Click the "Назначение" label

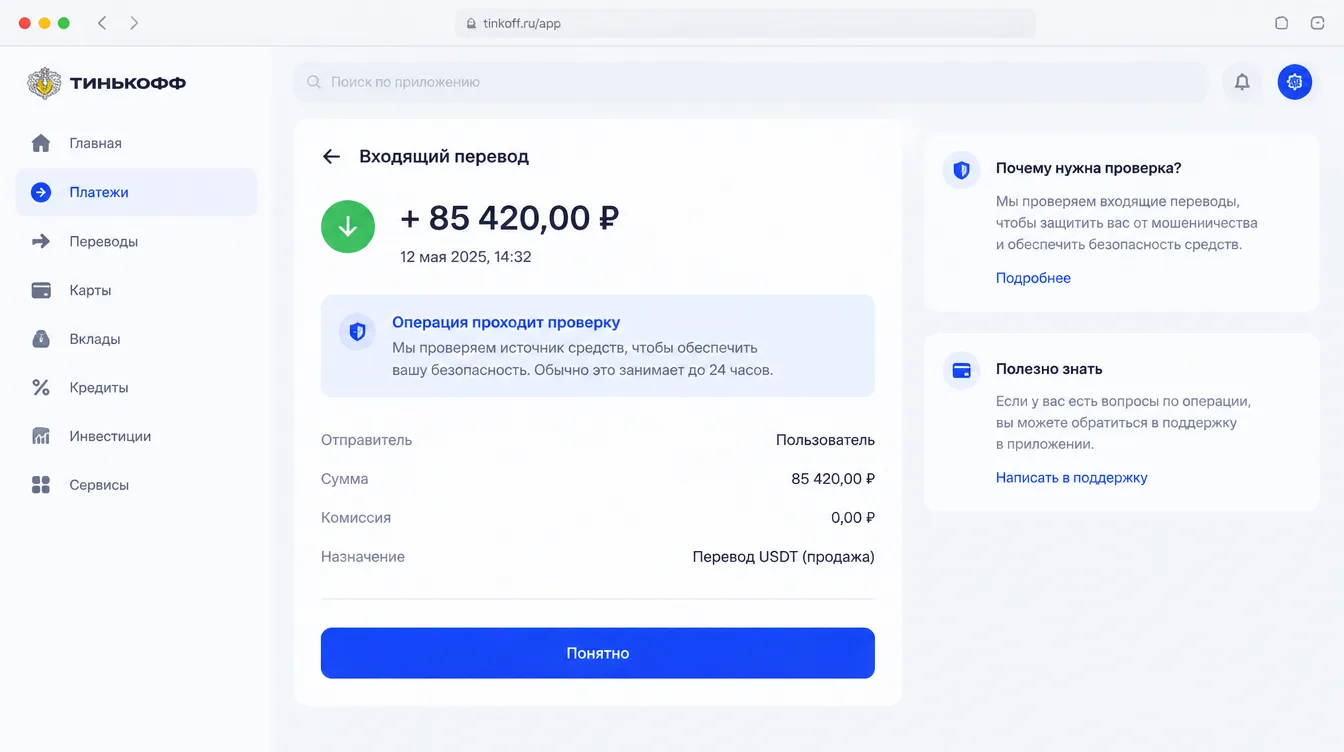click(x=363, y=557)
